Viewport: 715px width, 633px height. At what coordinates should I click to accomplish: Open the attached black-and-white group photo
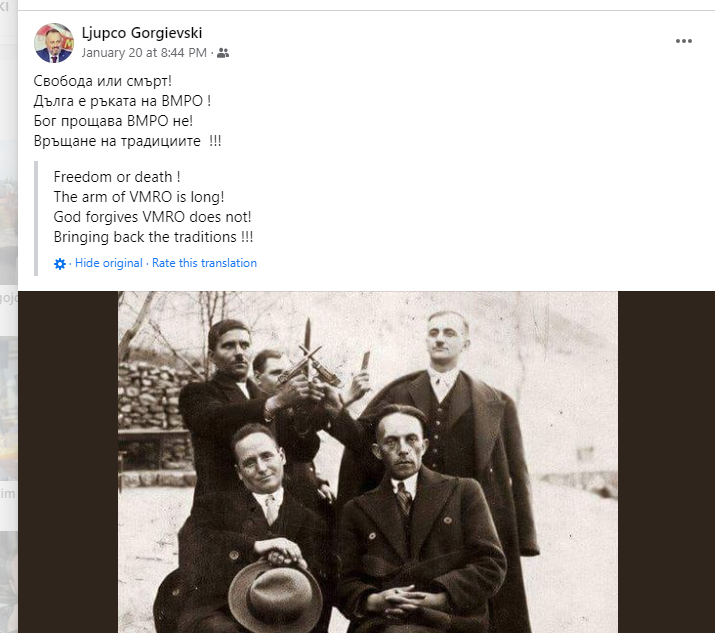click(x=368, y=462)
